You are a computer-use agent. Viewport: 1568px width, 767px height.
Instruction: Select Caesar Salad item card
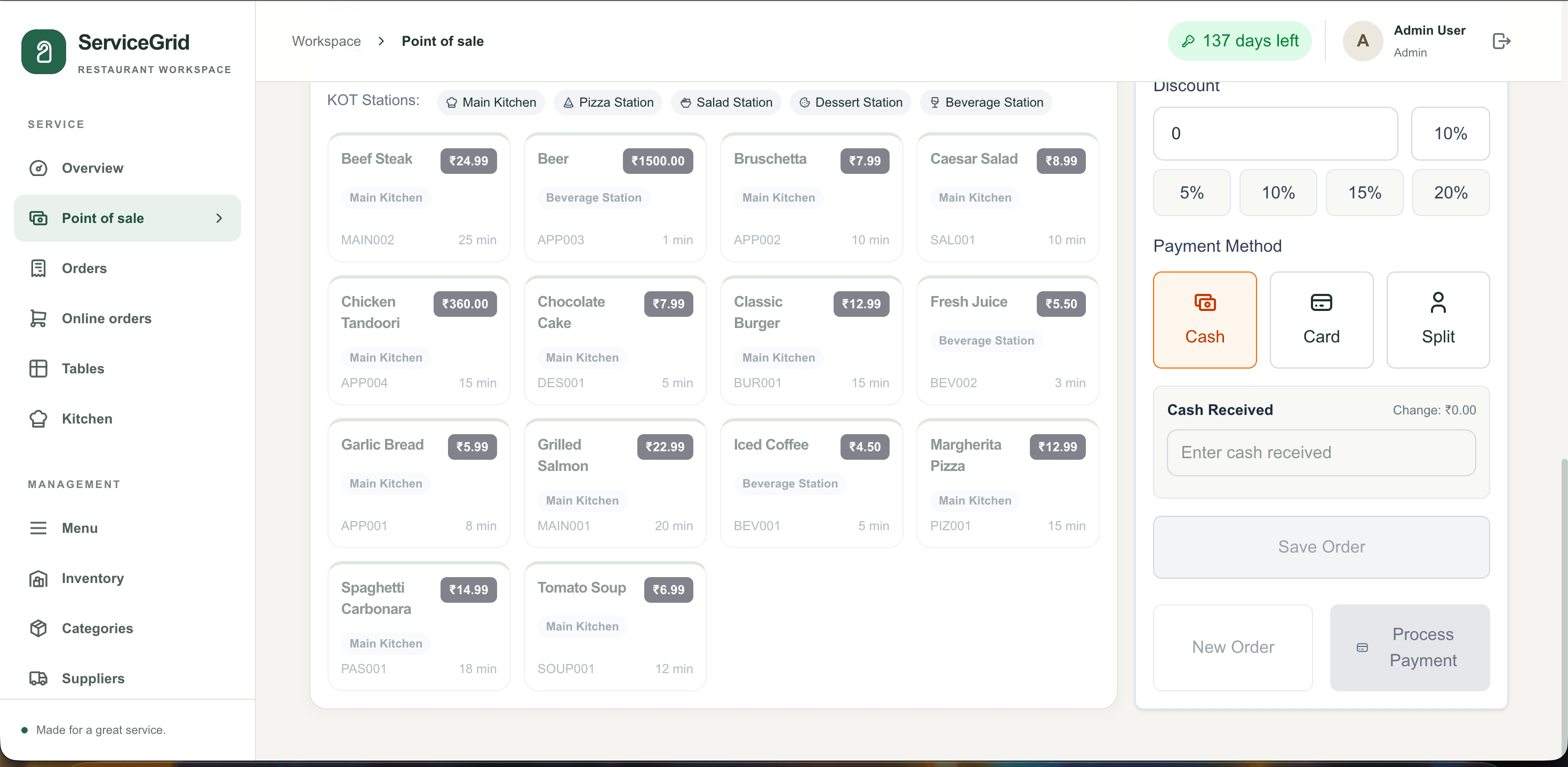[1007, 197]
